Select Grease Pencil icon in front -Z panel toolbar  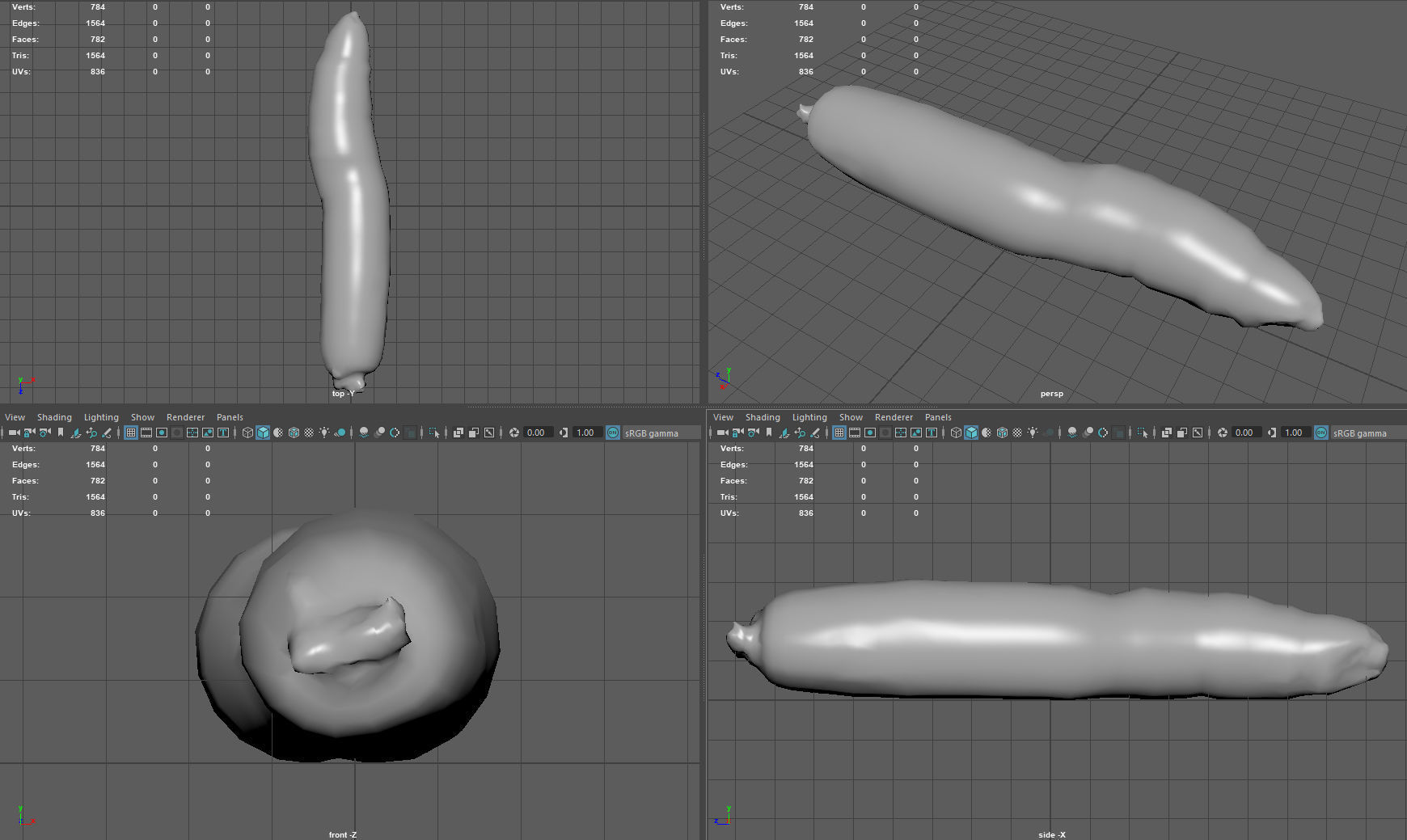[x=107, y=433]
